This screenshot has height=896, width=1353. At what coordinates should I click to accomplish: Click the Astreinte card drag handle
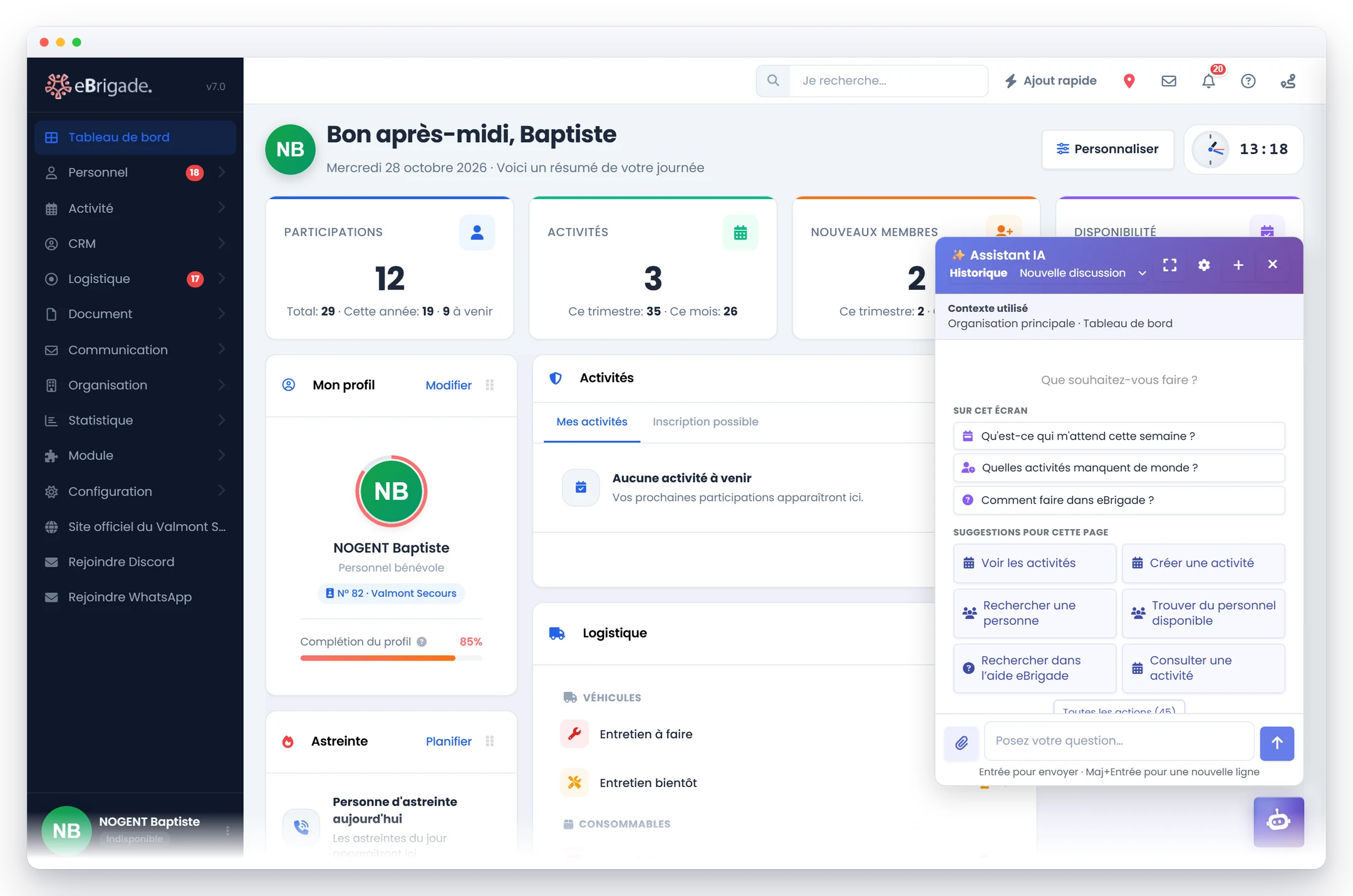coord(490,741)
